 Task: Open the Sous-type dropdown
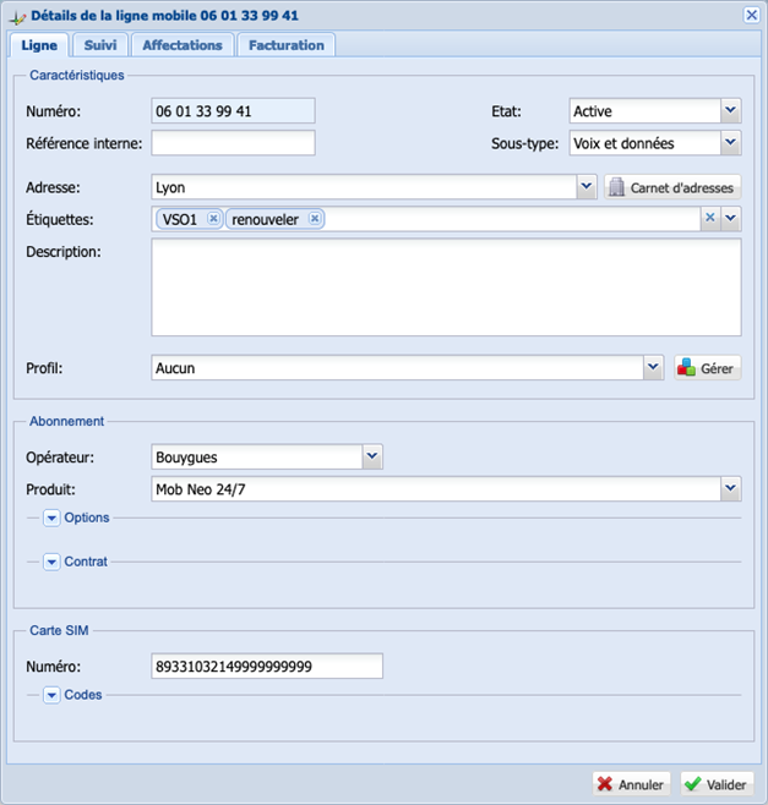[731, 143]
